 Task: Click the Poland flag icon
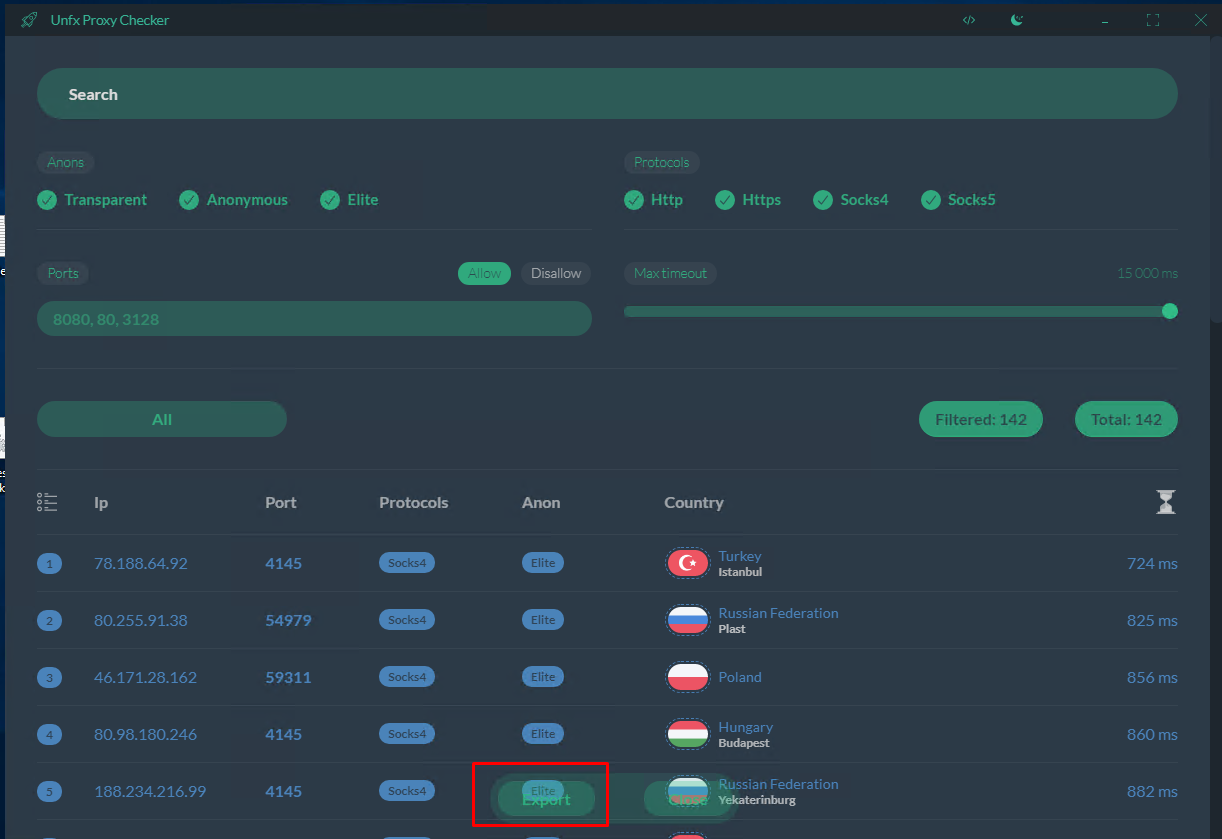(x=687, y=677)
